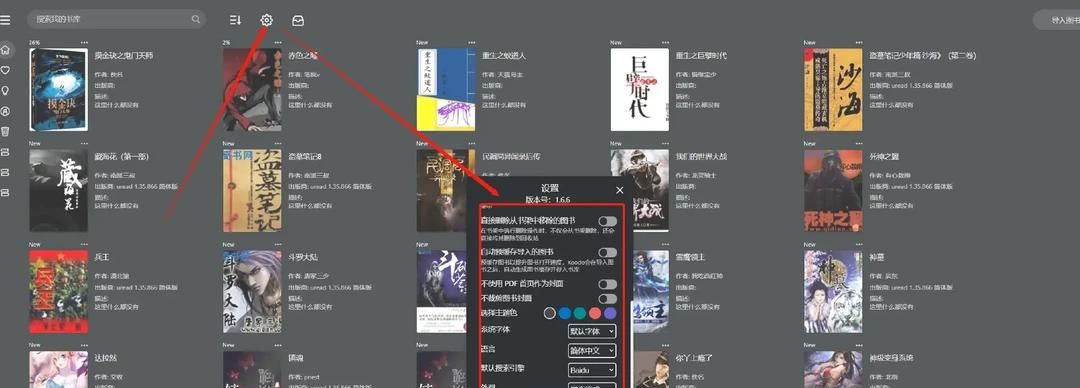The height and width of the screenshot is (388, 1080).
Task: Click the 导入图书 import button
Action: pos(1059,20)
